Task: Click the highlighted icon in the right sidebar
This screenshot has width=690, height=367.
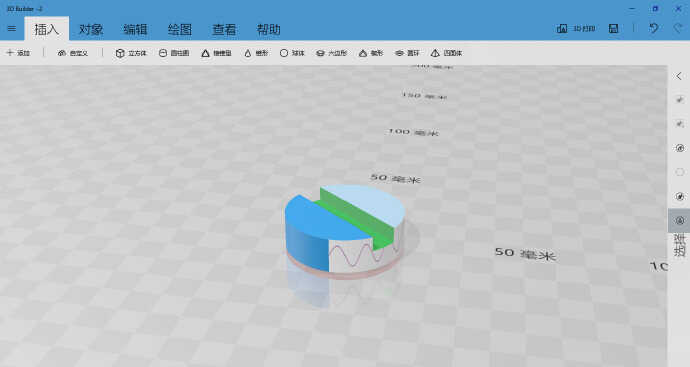Action: [679, 220]
